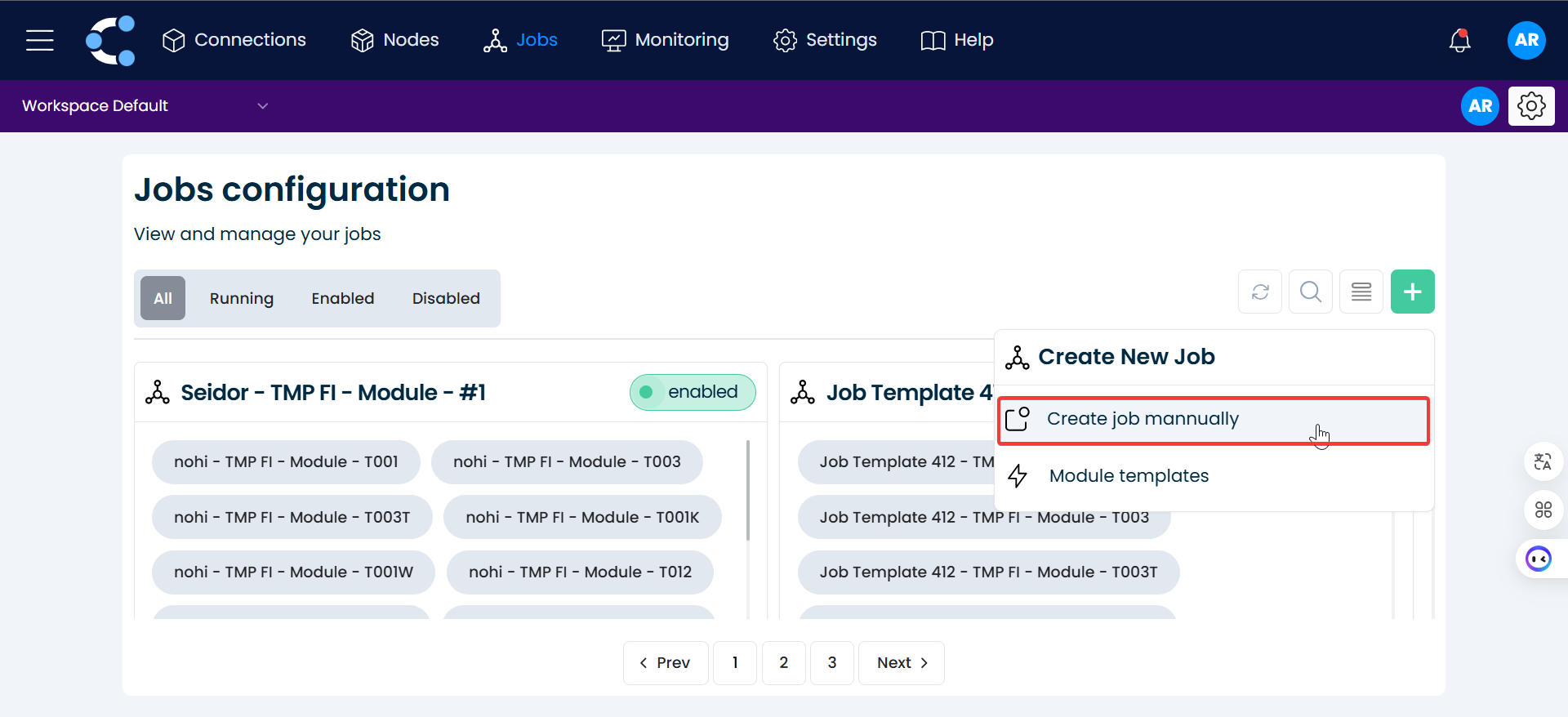
Task: Click the green plus add job button
Action: [x=1412, y=292]
